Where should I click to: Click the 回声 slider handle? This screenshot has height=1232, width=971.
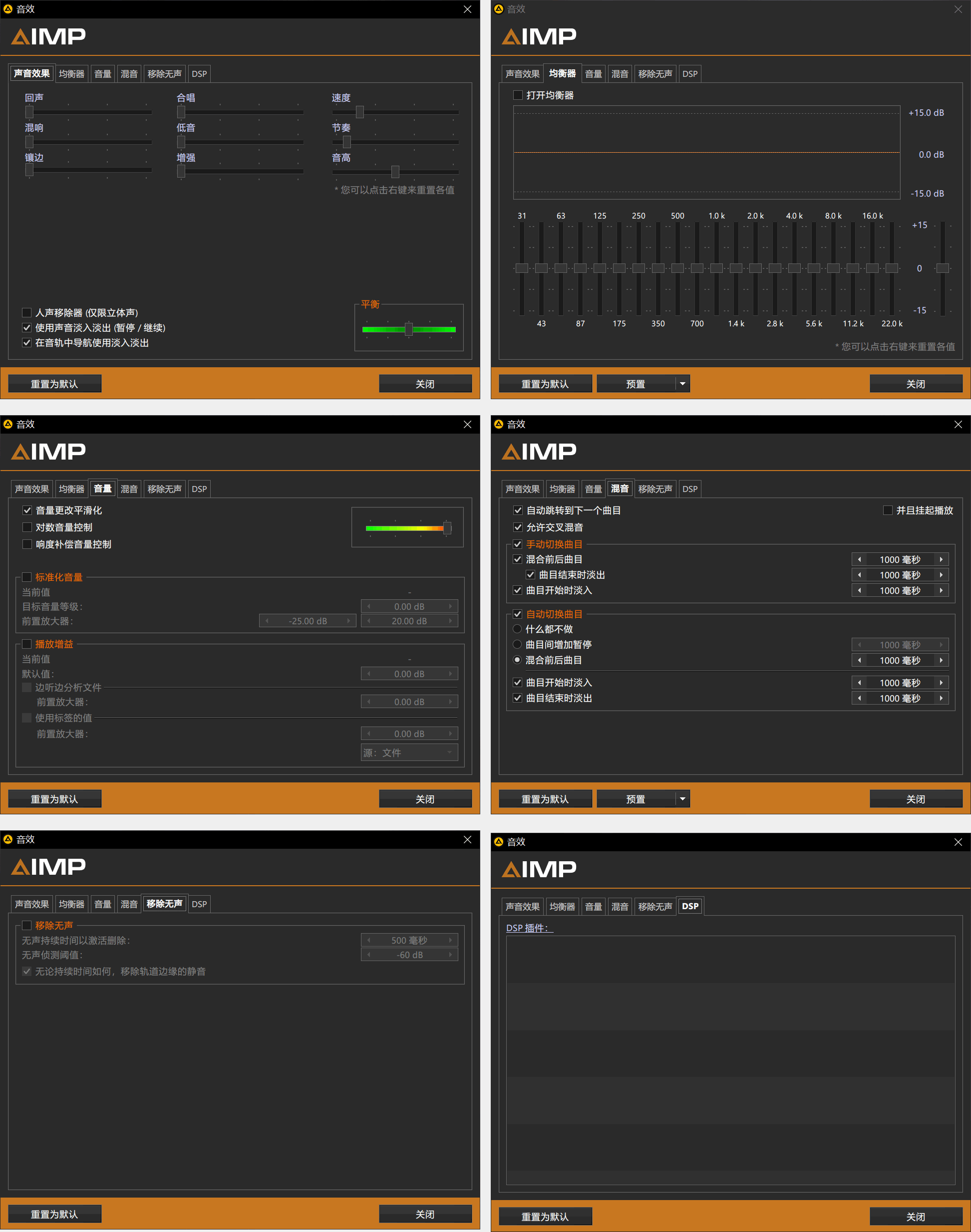coord(29,112)
